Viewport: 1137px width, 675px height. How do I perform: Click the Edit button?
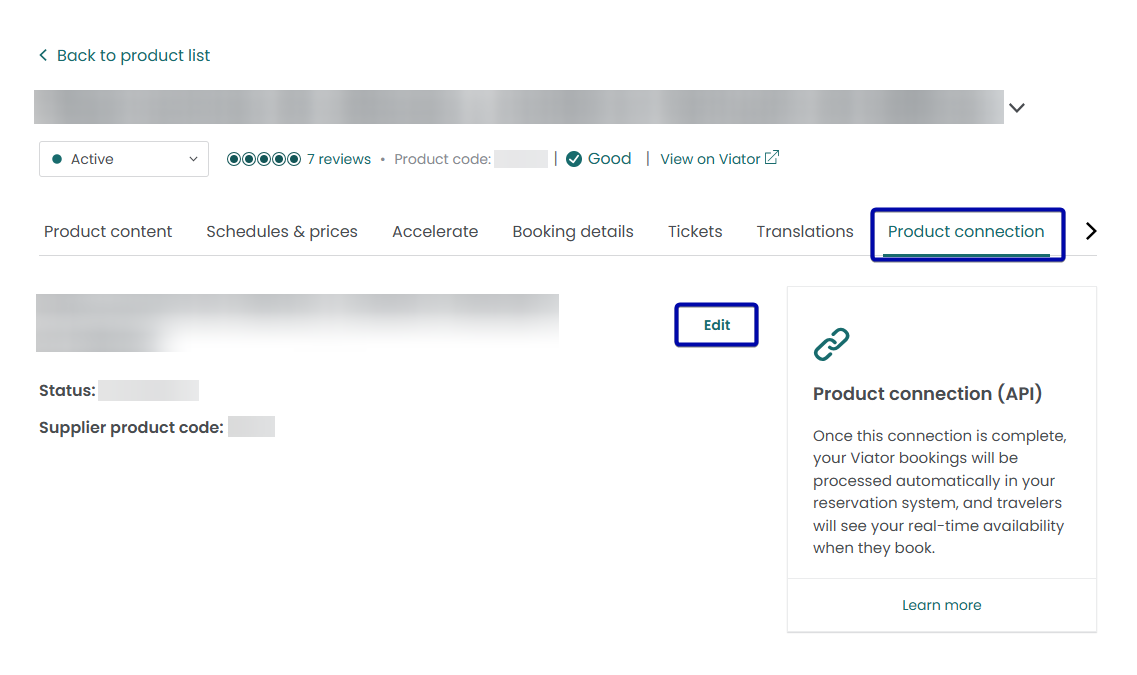coord(717,325)
